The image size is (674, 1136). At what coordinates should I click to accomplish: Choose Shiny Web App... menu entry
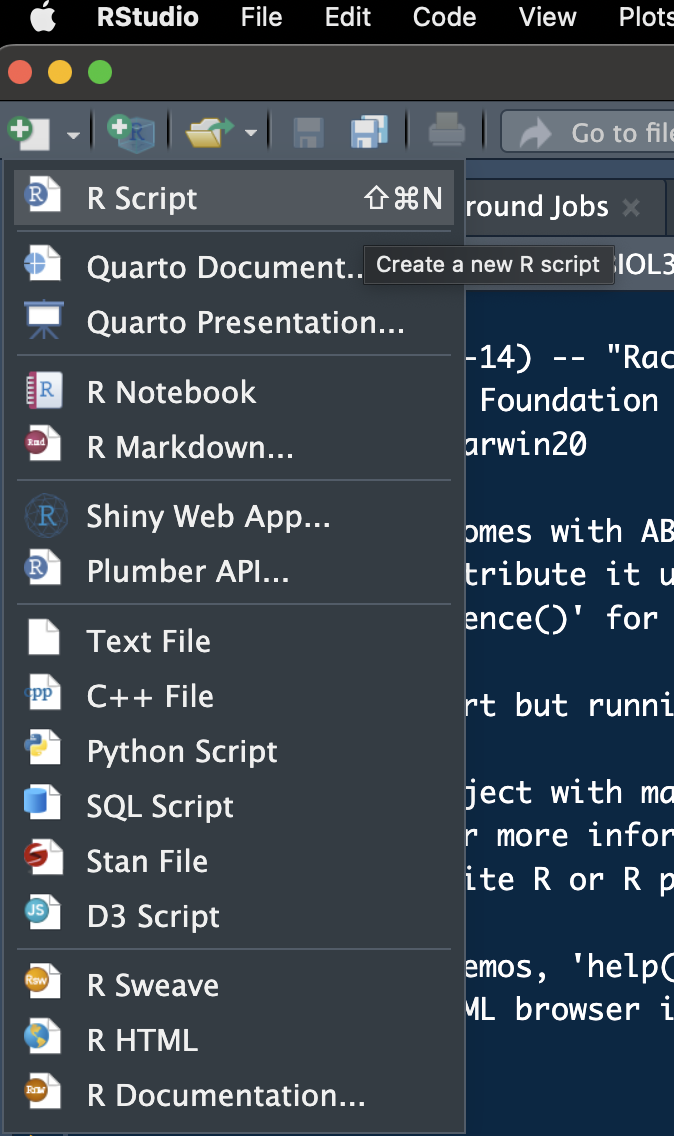[234, 516]
